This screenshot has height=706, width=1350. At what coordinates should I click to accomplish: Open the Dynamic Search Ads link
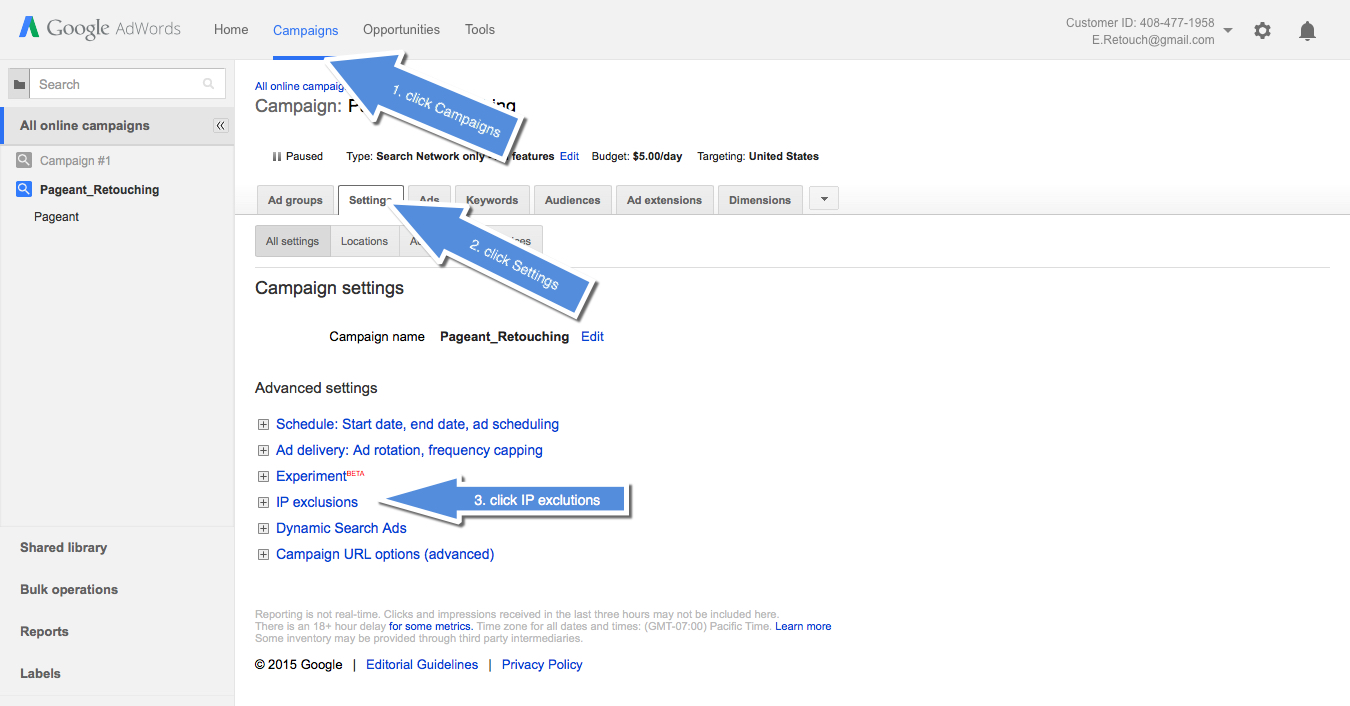click(341, 528)
